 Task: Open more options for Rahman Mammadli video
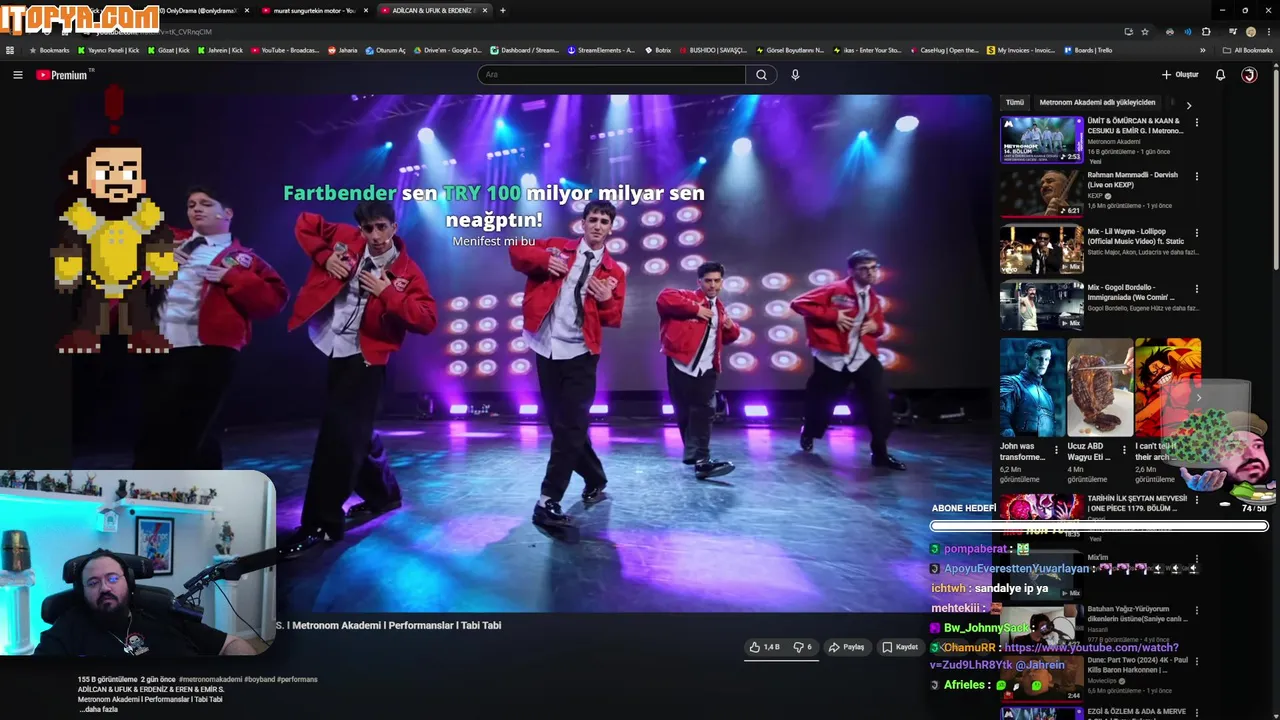pyautogui.click(x=1197, y=177)
